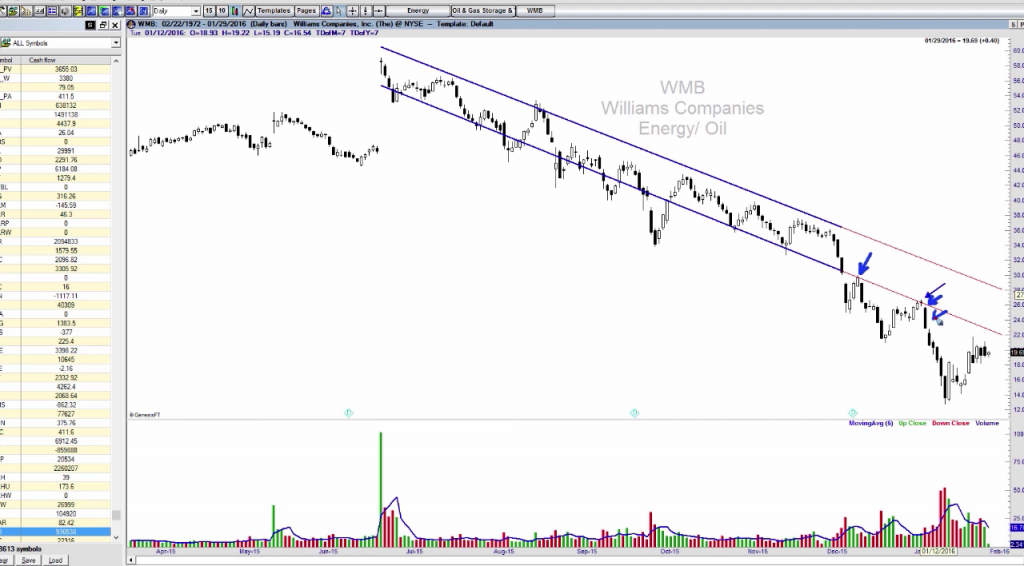The height and width of the screenshot is (566, 1024).
Task: Click the 01/12/2016 date marker on axis
Action: pyautogui.click(x=938, y=551)
